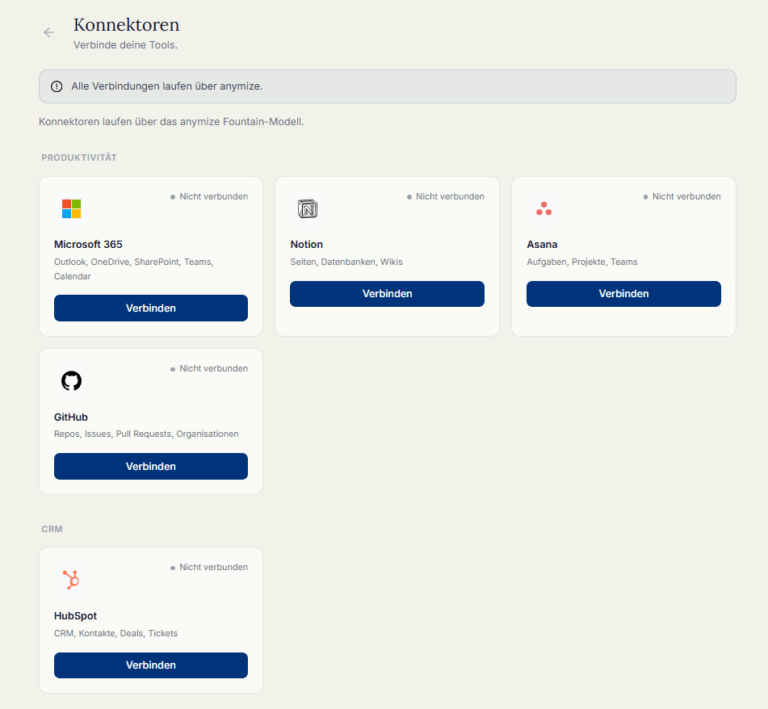Image resolution: width=768 pixels, height=709 pixels.
Task: Click the CRM section heading
Action: tap(52, 529)
